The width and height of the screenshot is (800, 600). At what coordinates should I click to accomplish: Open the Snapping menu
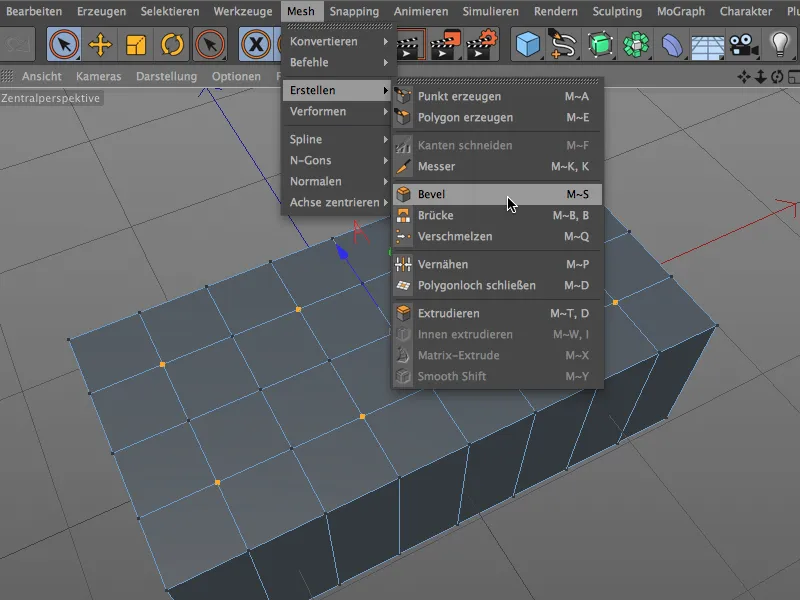356,11
